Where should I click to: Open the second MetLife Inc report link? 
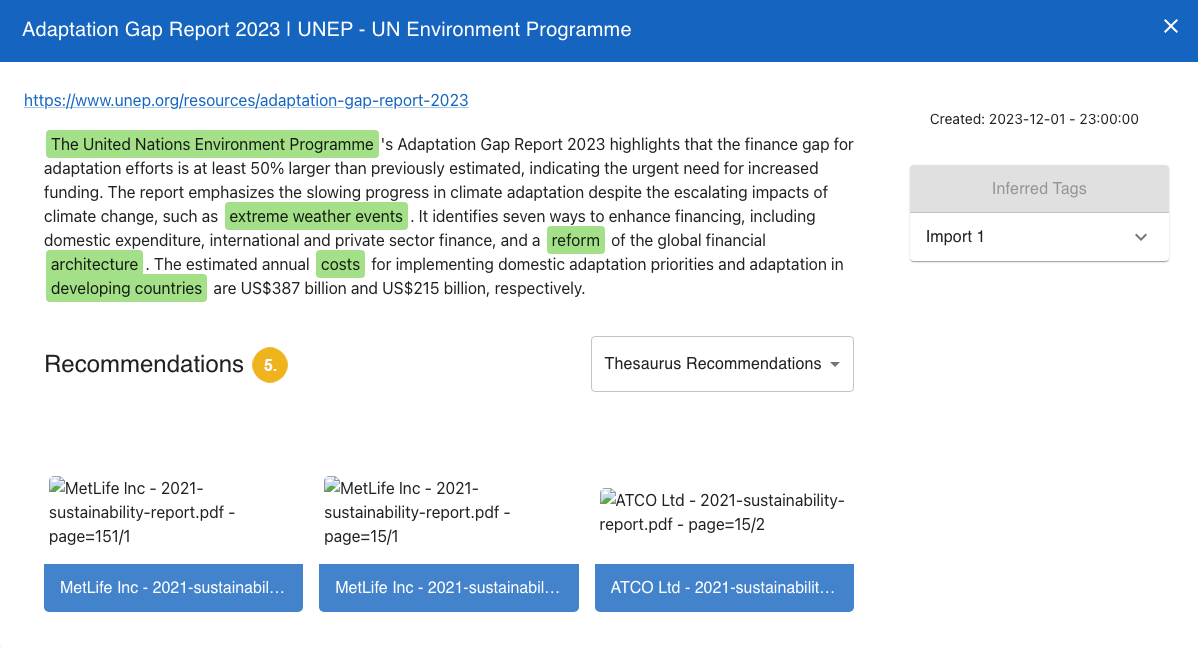448,588
